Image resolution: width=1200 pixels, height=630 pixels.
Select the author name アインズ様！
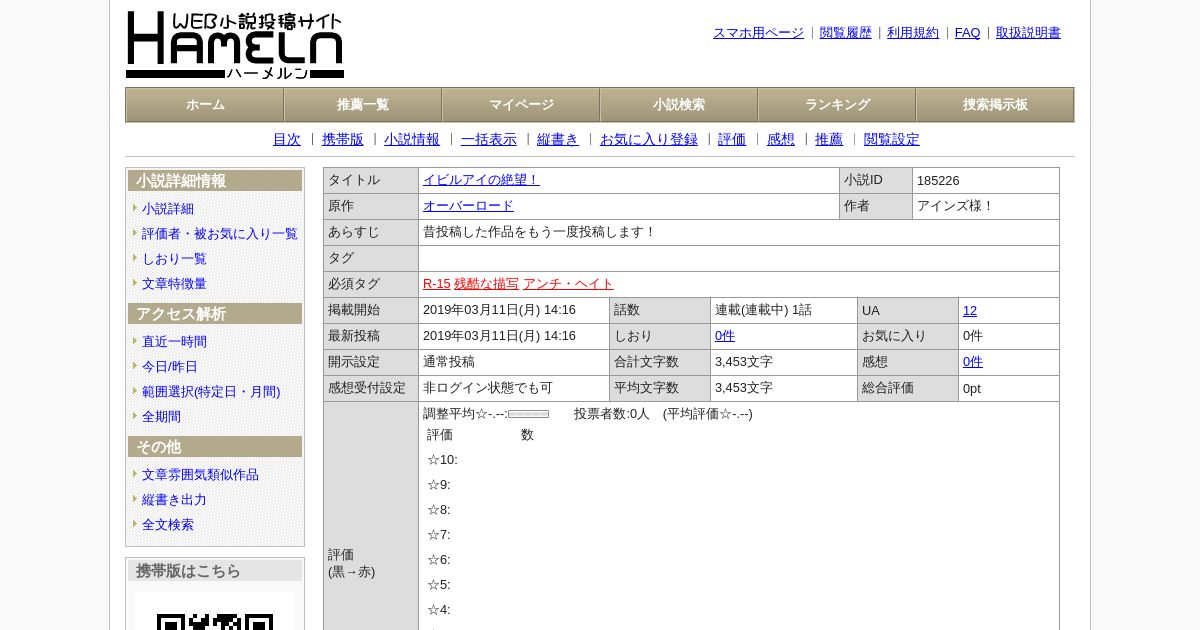[956, 206]
